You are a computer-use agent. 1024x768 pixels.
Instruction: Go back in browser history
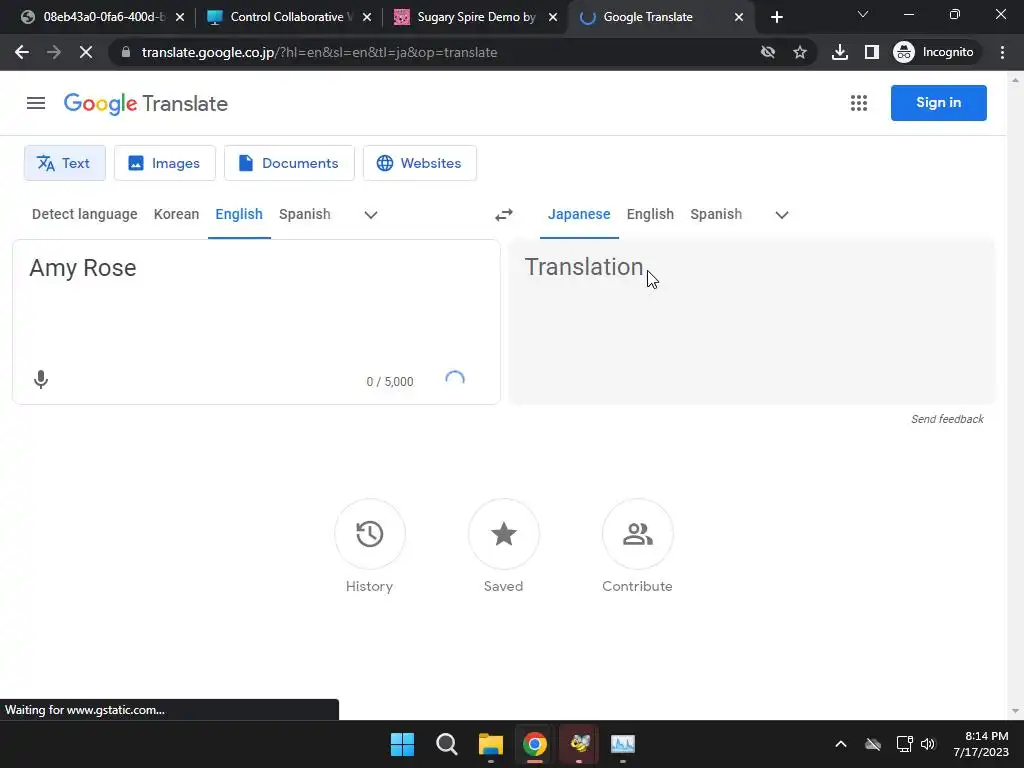pyautogui.click(x=22, y=52)
